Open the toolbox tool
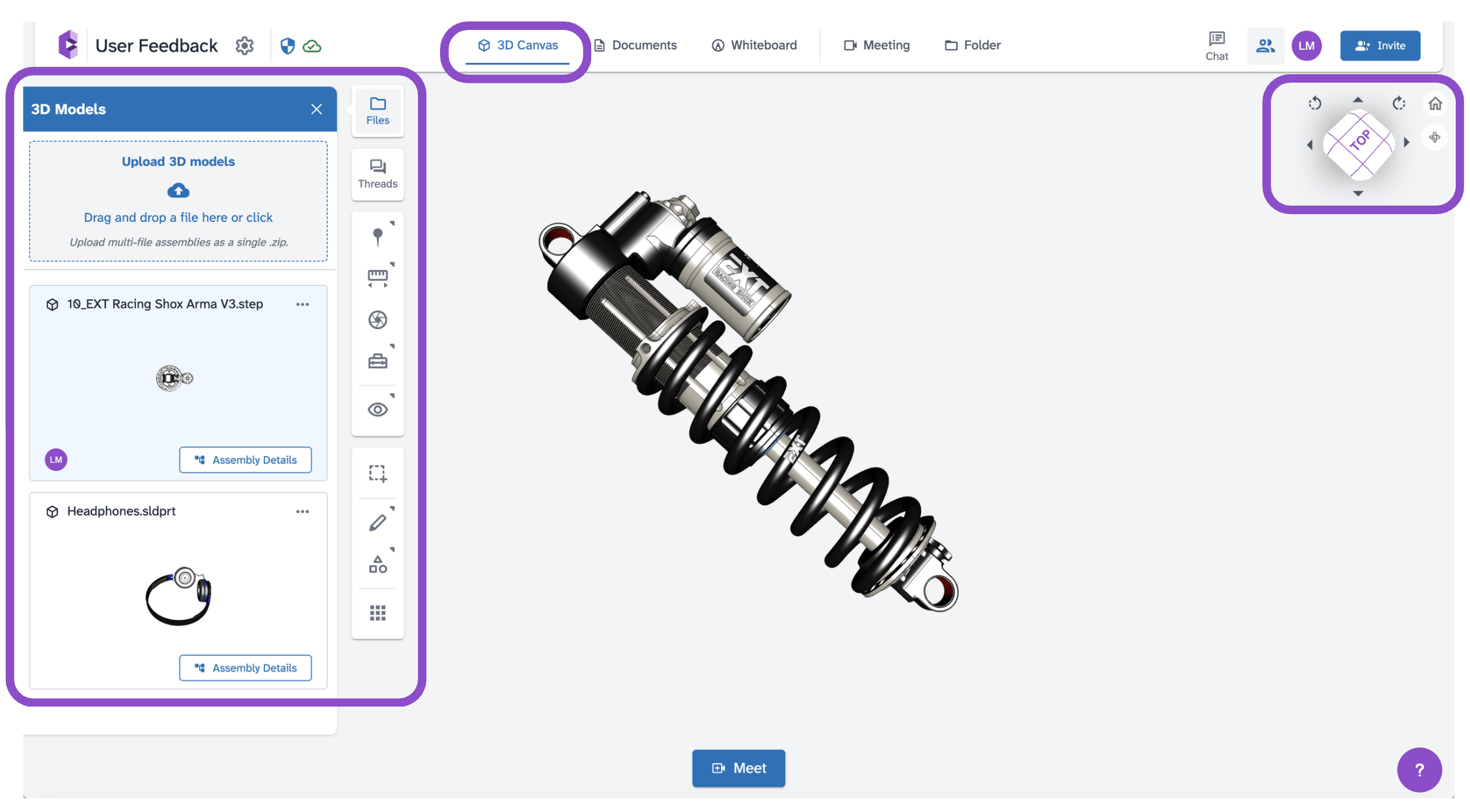 (x=378, y=361)
